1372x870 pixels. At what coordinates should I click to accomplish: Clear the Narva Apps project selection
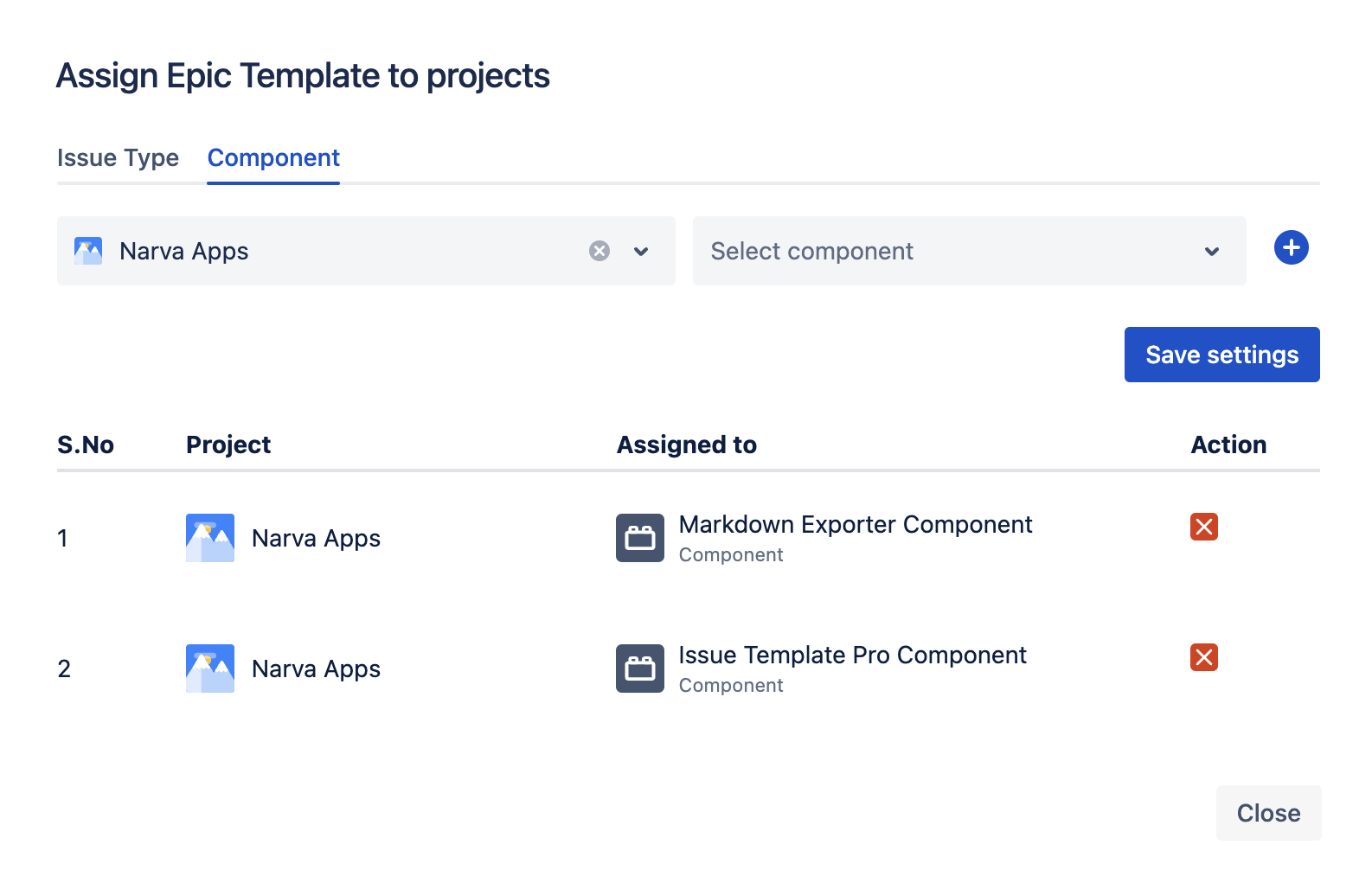599,251
